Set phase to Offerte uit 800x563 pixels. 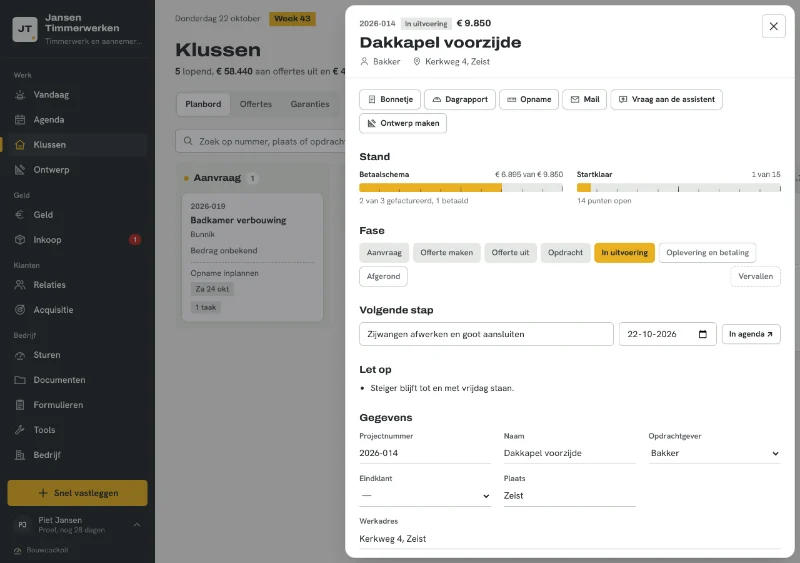click(x=510, y=253)
